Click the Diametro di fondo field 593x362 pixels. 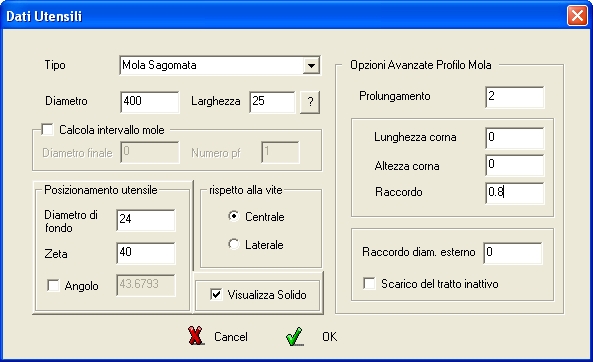point(146,220)
